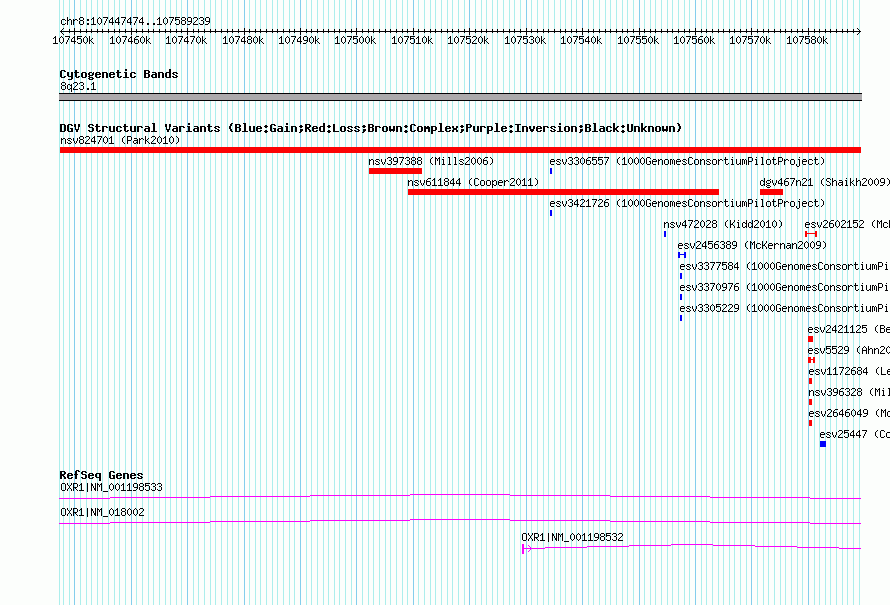Screen dimensions: 890x605
Task: Click the 107530k ruler tick label
Action: point(525,40)
